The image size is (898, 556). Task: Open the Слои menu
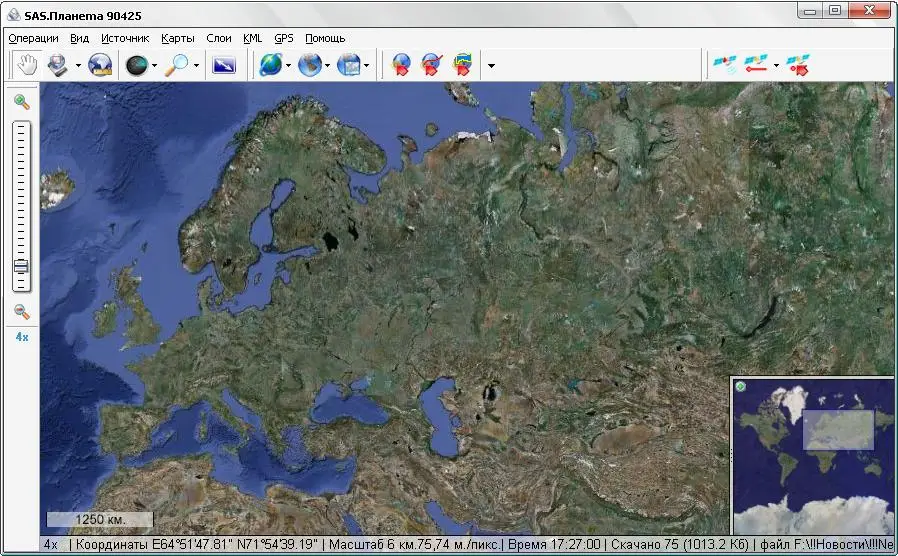pos(218,38)
